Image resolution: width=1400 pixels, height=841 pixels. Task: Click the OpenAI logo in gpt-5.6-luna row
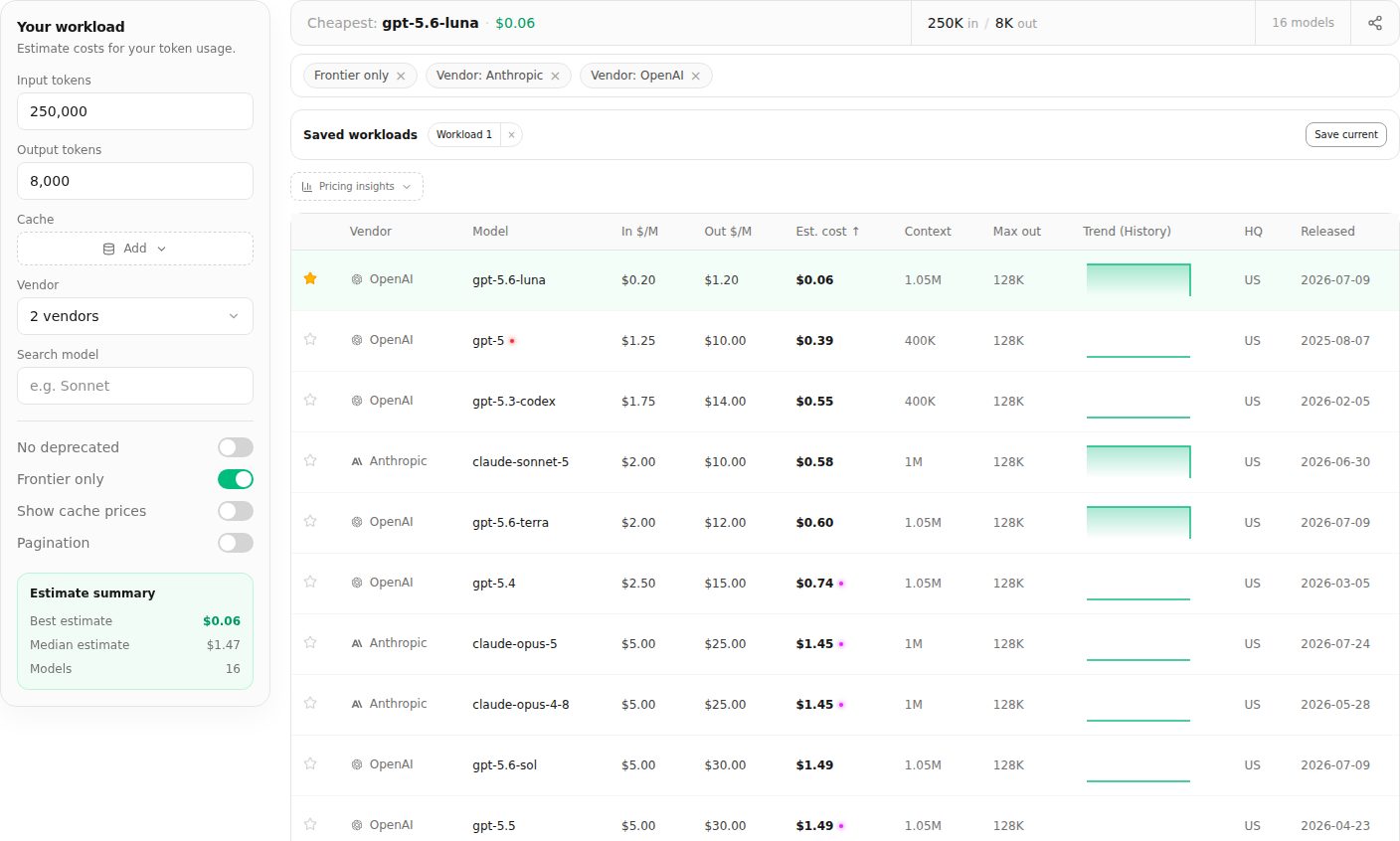[357, 279]
